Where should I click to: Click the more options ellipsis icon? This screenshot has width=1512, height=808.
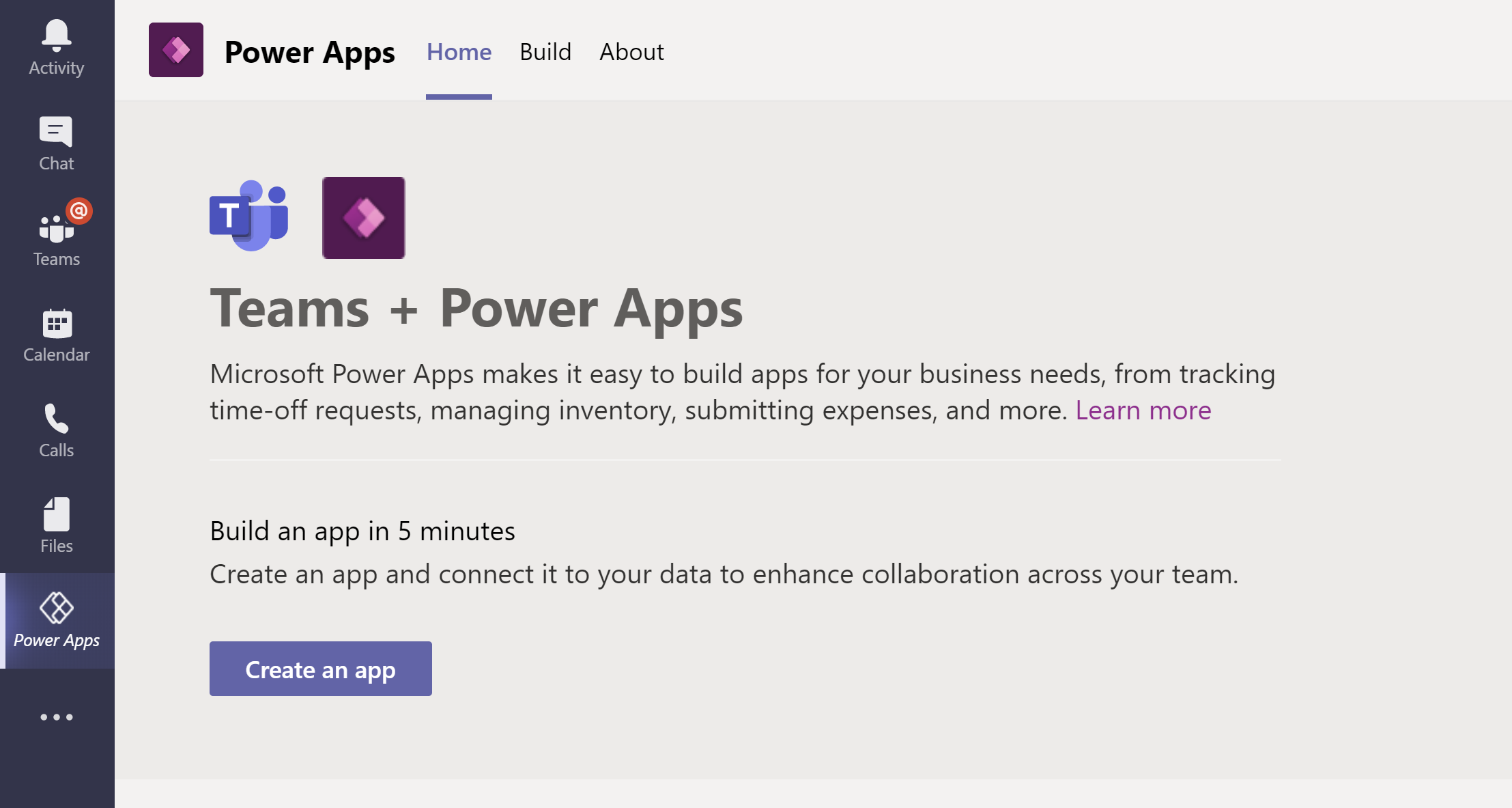click(56, 718)
